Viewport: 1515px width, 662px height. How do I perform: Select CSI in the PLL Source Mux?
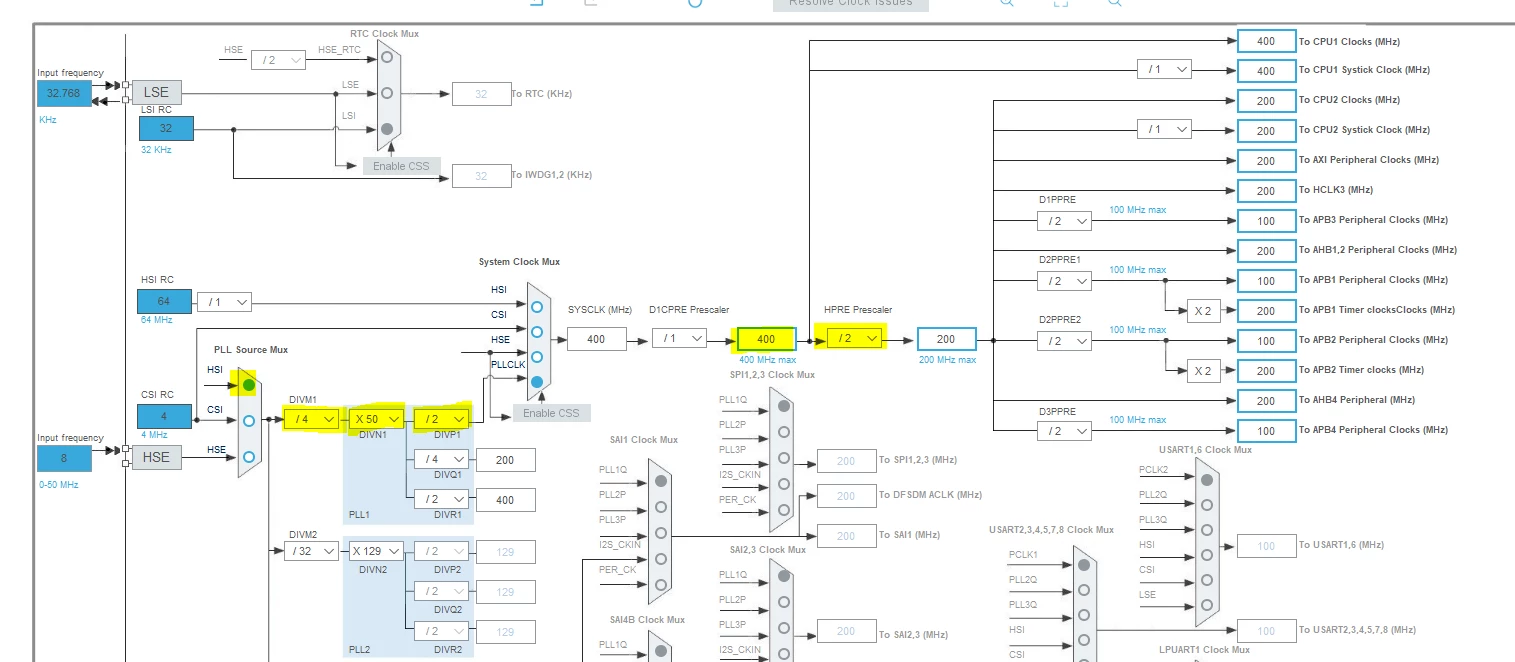click(x=248, y=420)
